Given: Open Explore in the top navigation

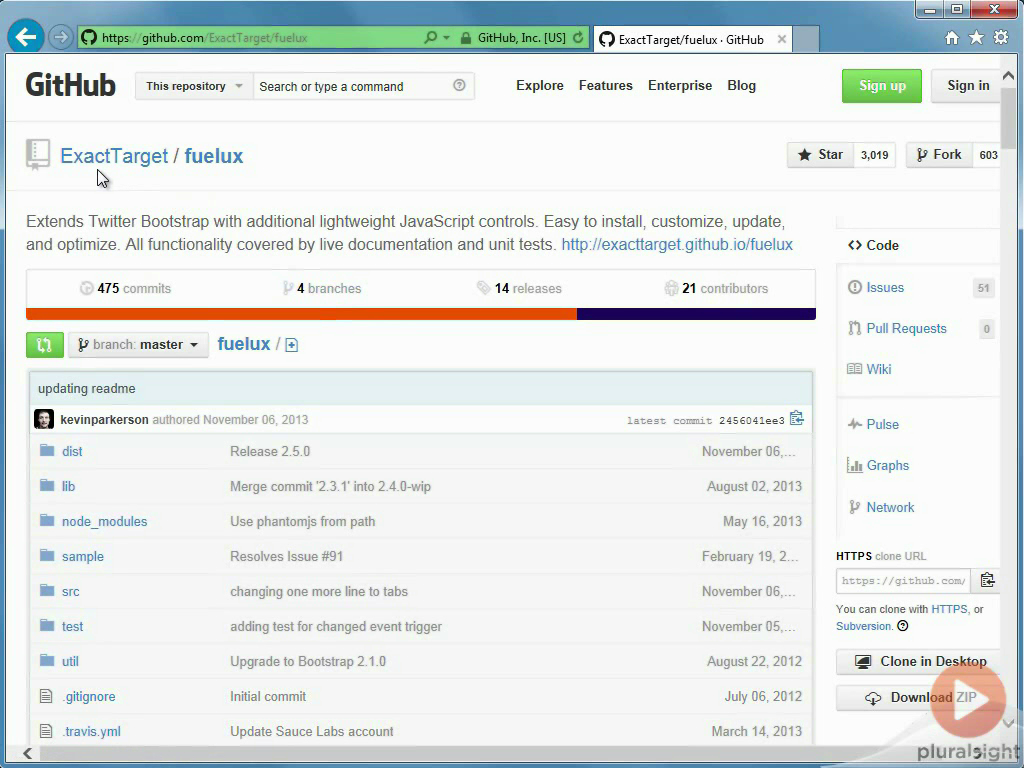Looking at the screenshot, I should pyautogui.click(x=539, y=86).
